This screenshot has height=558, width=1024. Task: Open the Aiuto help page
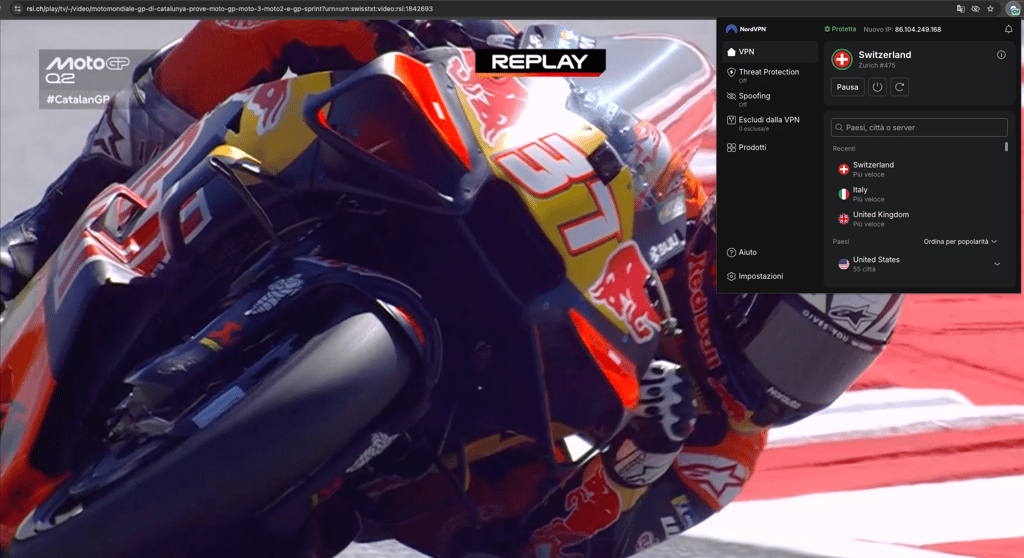742,252
